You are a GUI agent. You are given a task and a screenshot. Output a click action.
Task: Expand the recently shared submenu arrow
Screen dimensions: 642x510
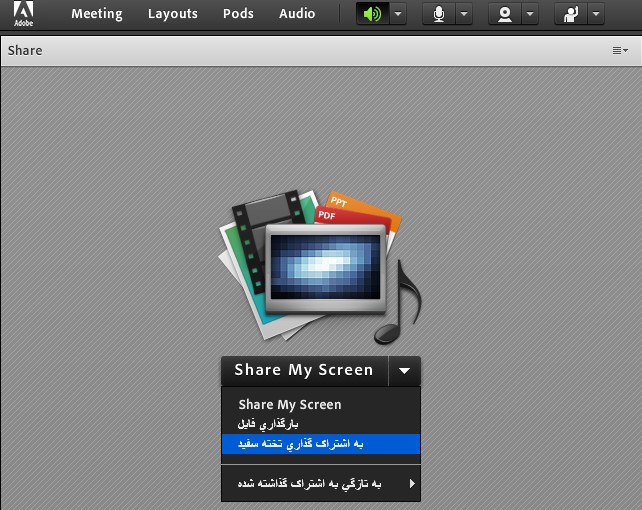(412, 484)
